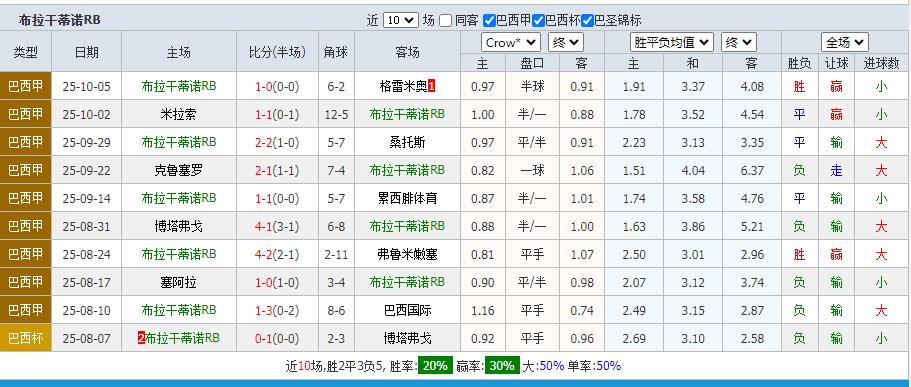Open away team 桑托斯 link
Screen dimensions: 911x387
407,142
